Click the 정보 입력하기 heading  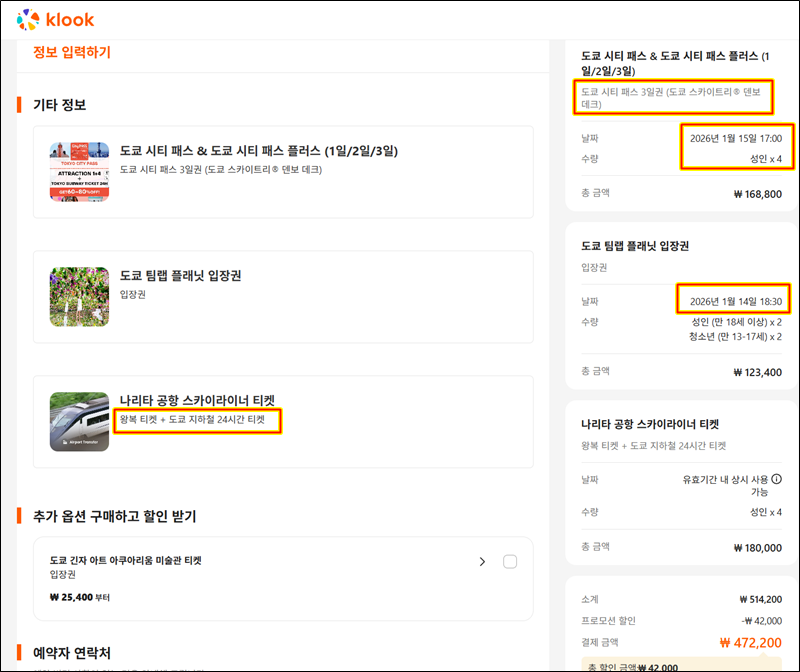[72, 52]
